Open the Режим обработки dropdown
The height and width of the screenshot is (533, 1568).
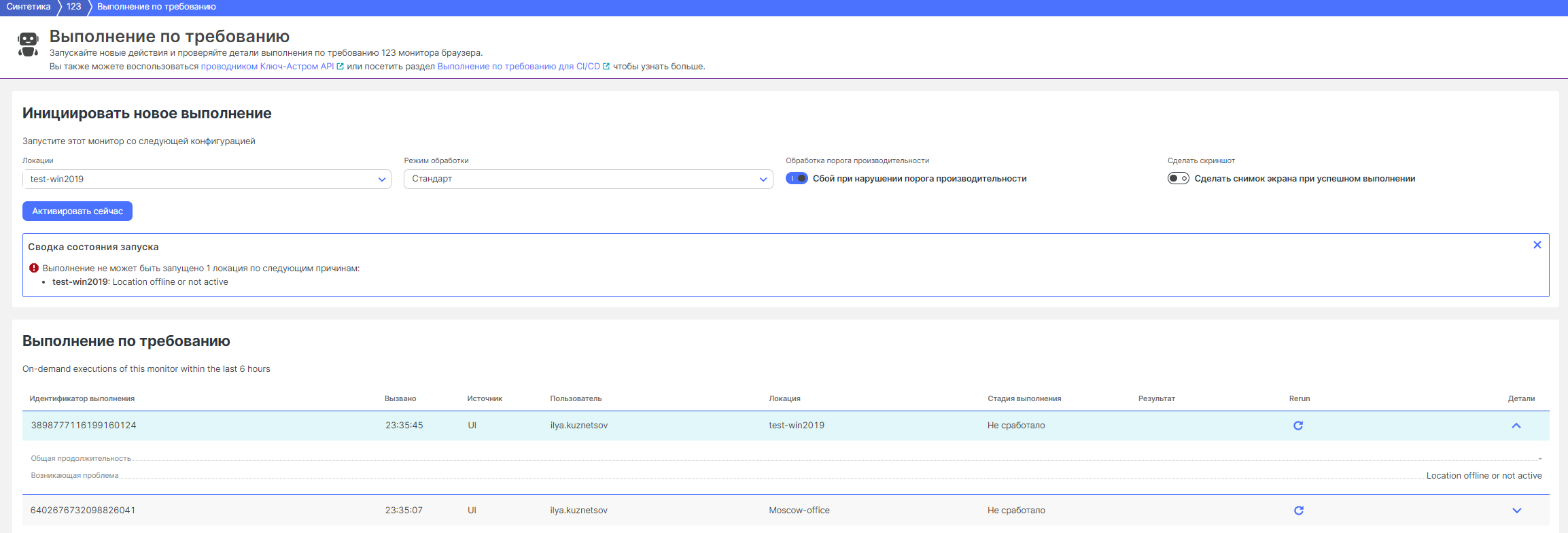pos(588,179)
